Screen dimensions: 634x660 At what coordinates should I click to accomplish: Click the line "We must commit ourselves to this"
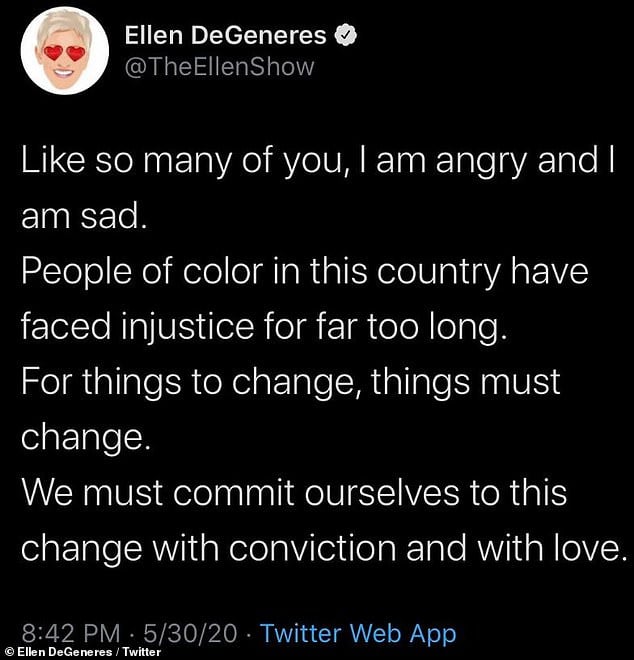tap(294, 493)
